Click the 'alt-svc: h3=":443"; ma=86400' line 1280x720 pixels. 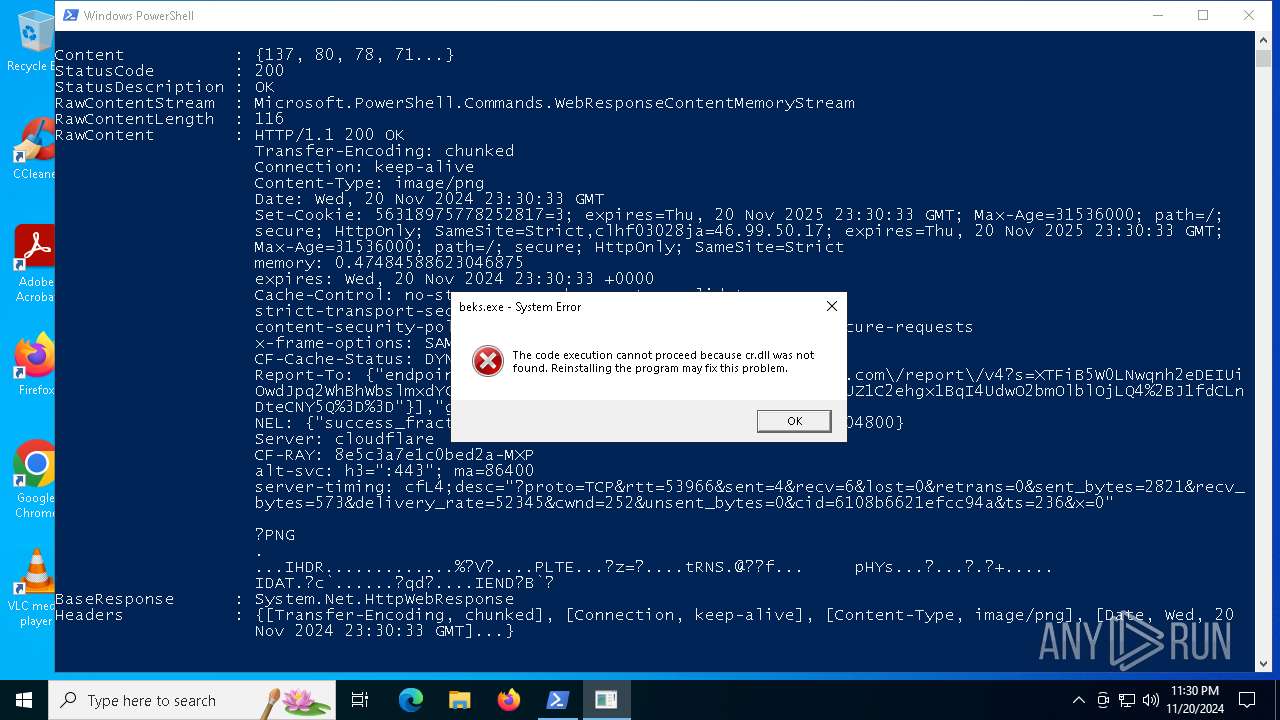pos(394,471)
